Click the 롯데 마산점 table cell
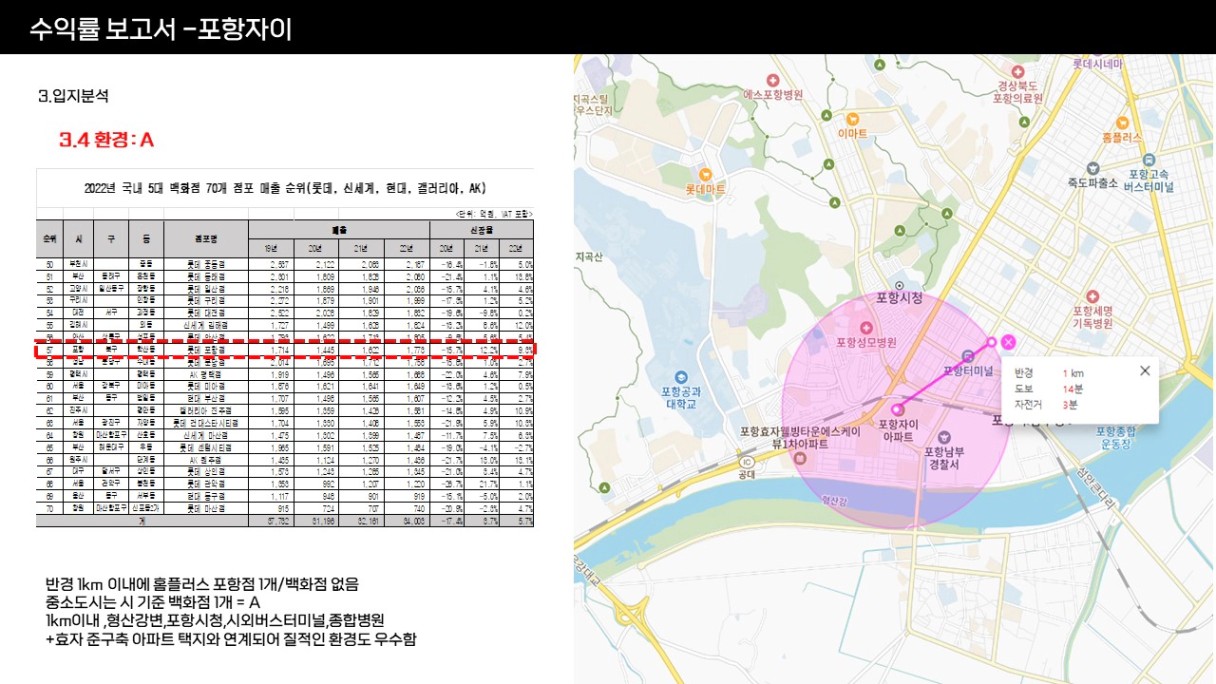The height and width of the screenshot is (684, 1216). click(x=207, y=508)
